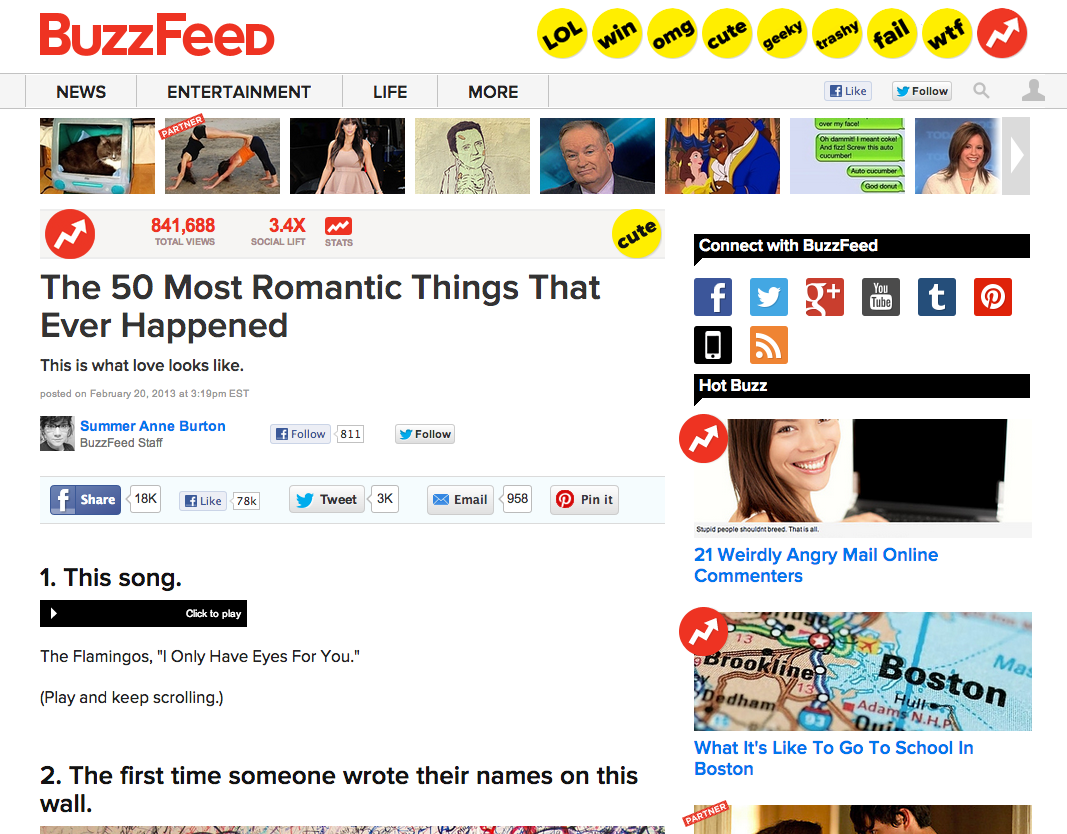
Task: Select the yellow LOL badge
Action: coord(562,33)
